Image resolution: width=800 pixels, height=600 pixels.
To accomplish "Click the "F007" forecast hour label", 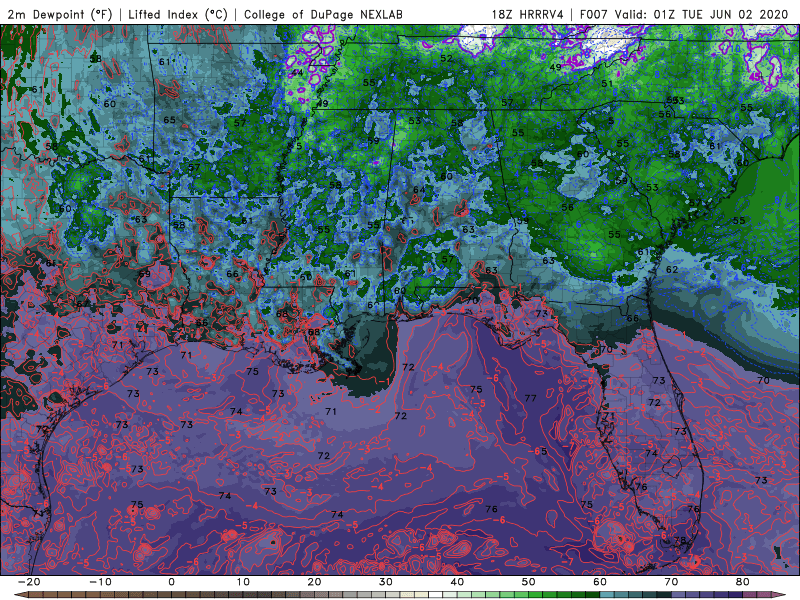I will tap(594, 14).
